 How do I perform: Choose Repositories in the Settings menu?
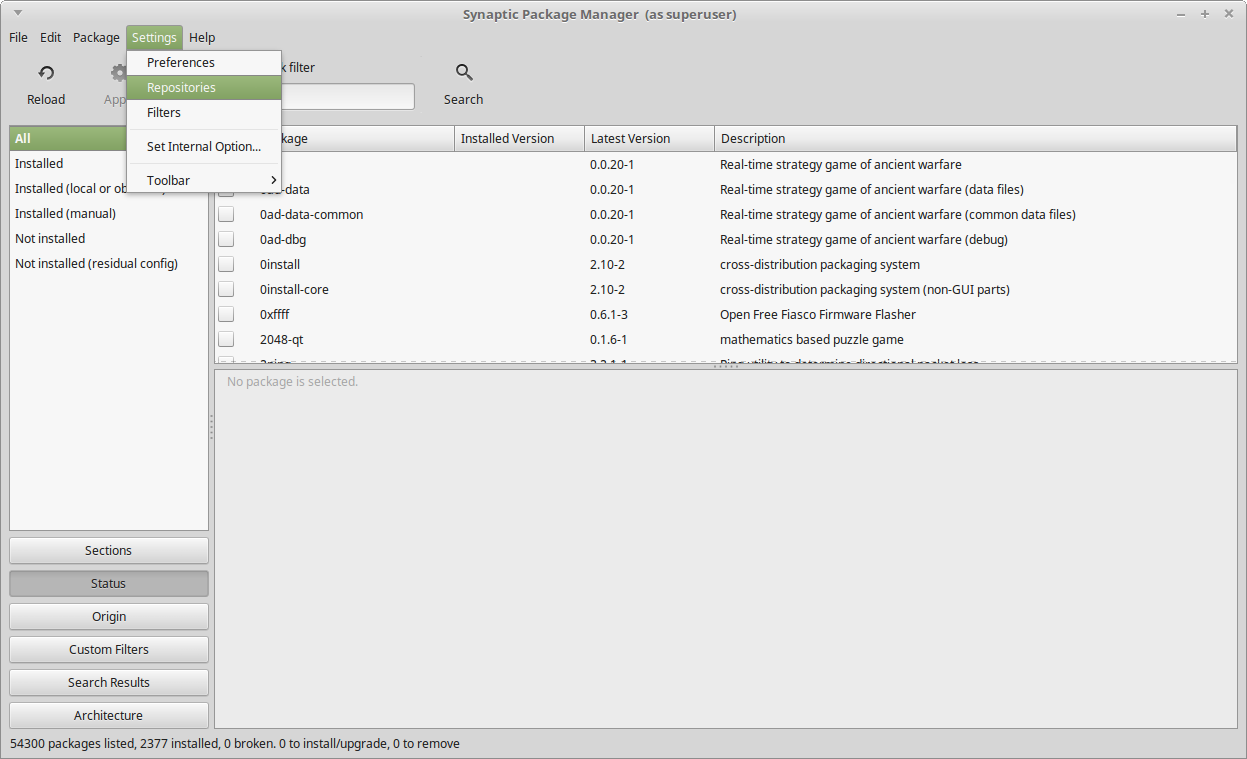pyautogui.click(x=204, y=87)
